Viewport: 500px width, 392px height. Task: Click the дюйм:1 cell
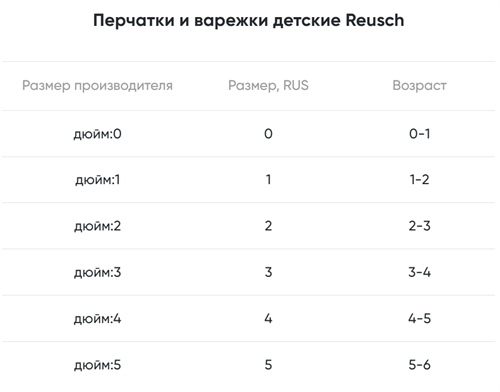tap(97, 180)
